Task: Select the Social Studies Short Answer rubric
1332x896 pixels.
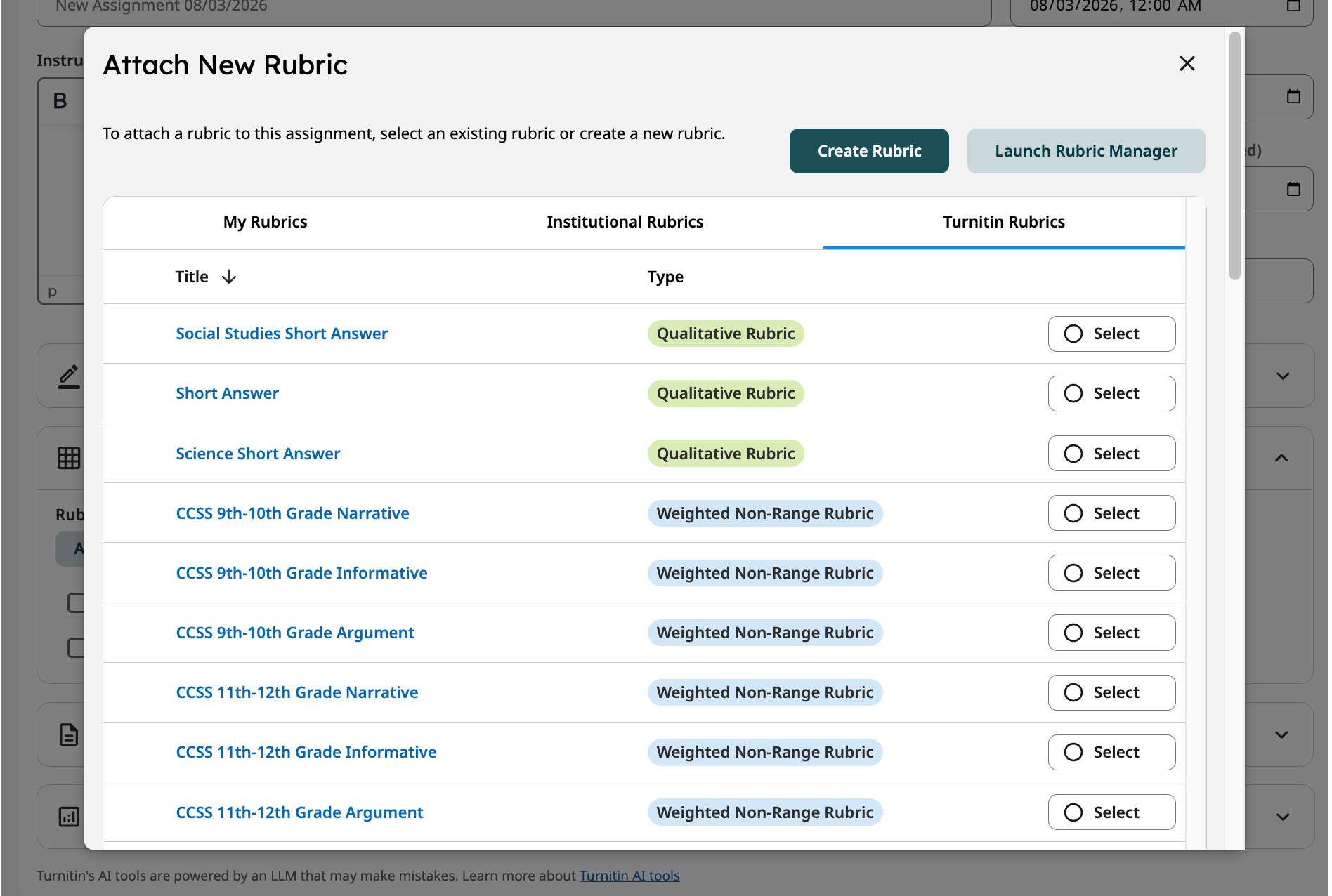Action: point(1111,334)
